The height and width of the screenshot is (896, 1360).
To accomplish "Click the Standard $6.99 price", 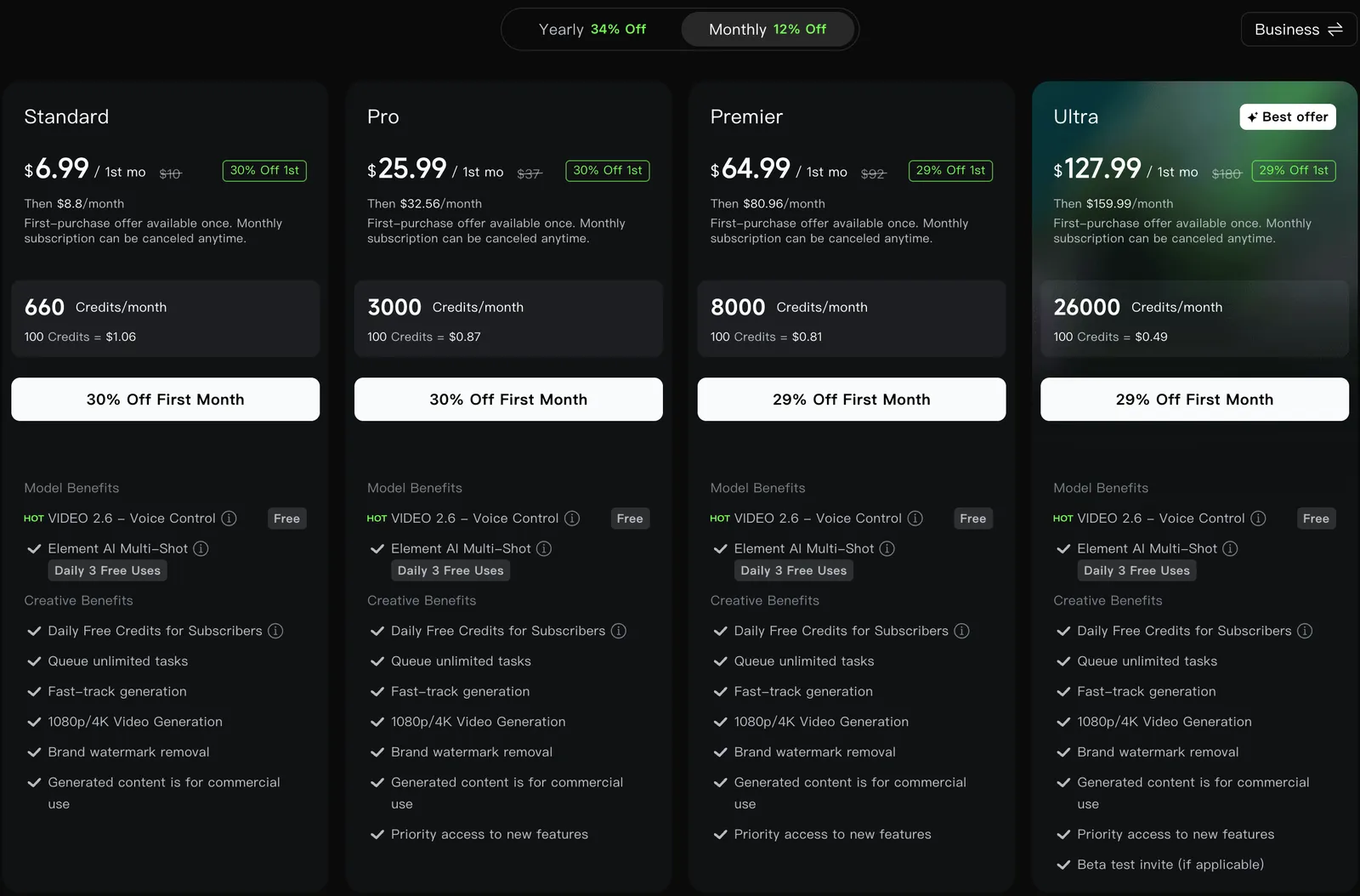I will pos(56,168).
